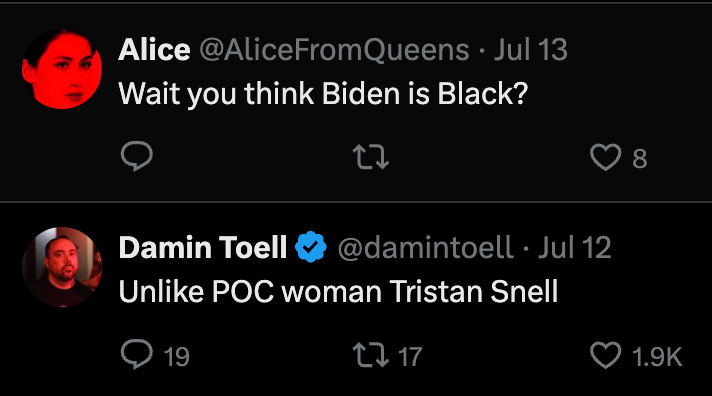Retweet Alice's tweet

[371, 157]
